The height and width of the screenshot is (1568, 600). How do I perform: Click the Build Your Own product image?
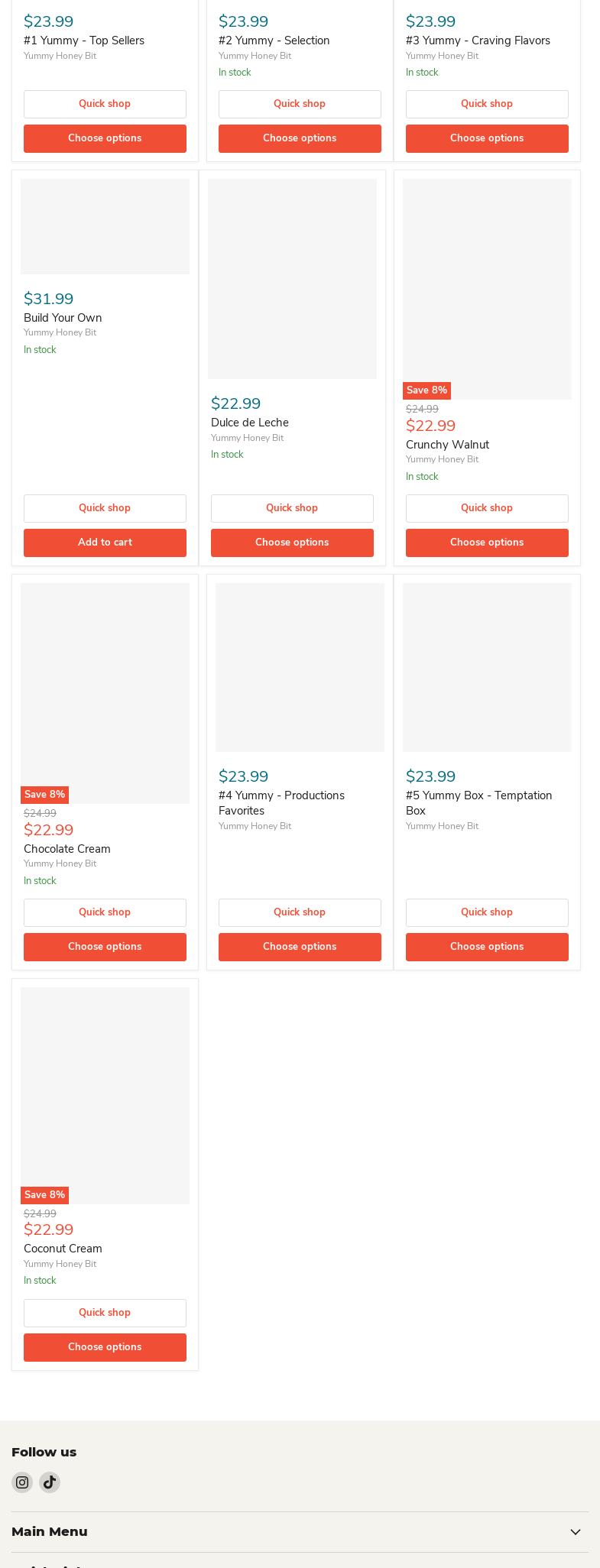(105, 226)
